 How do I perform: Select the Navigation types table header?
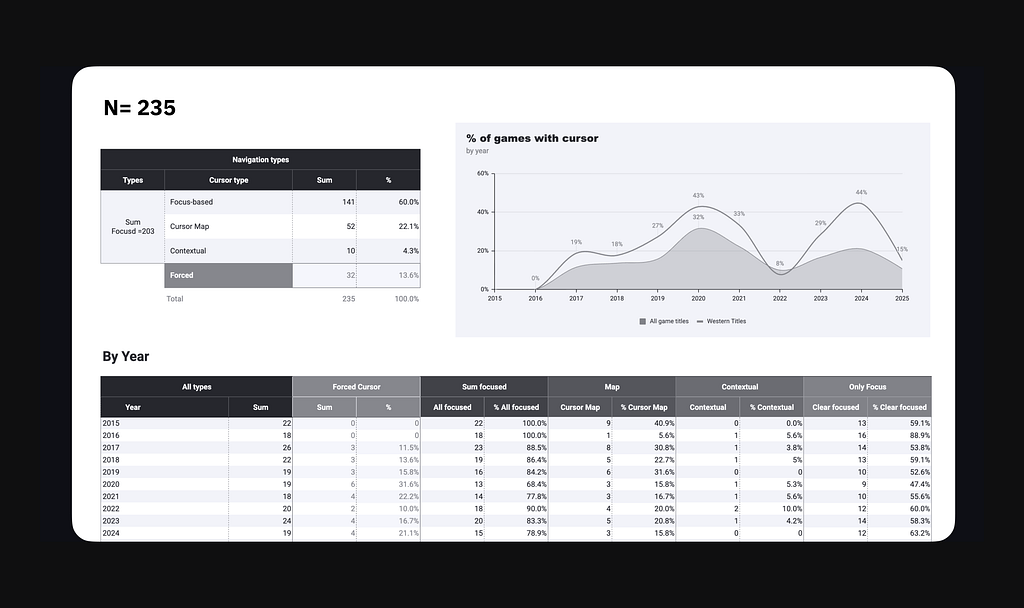(x=261, y=159)
